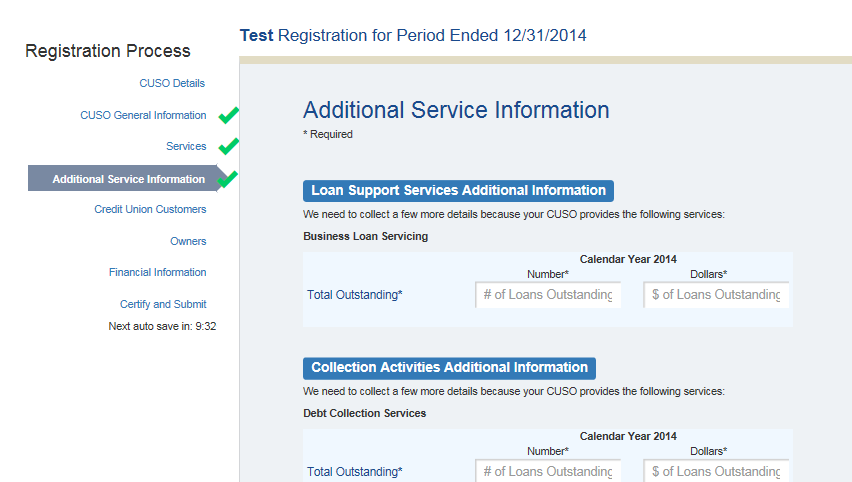The width and height of the screenshot is (852, 482).
Task: Navigate to Credit Union Customers
Action: point(150,209)
